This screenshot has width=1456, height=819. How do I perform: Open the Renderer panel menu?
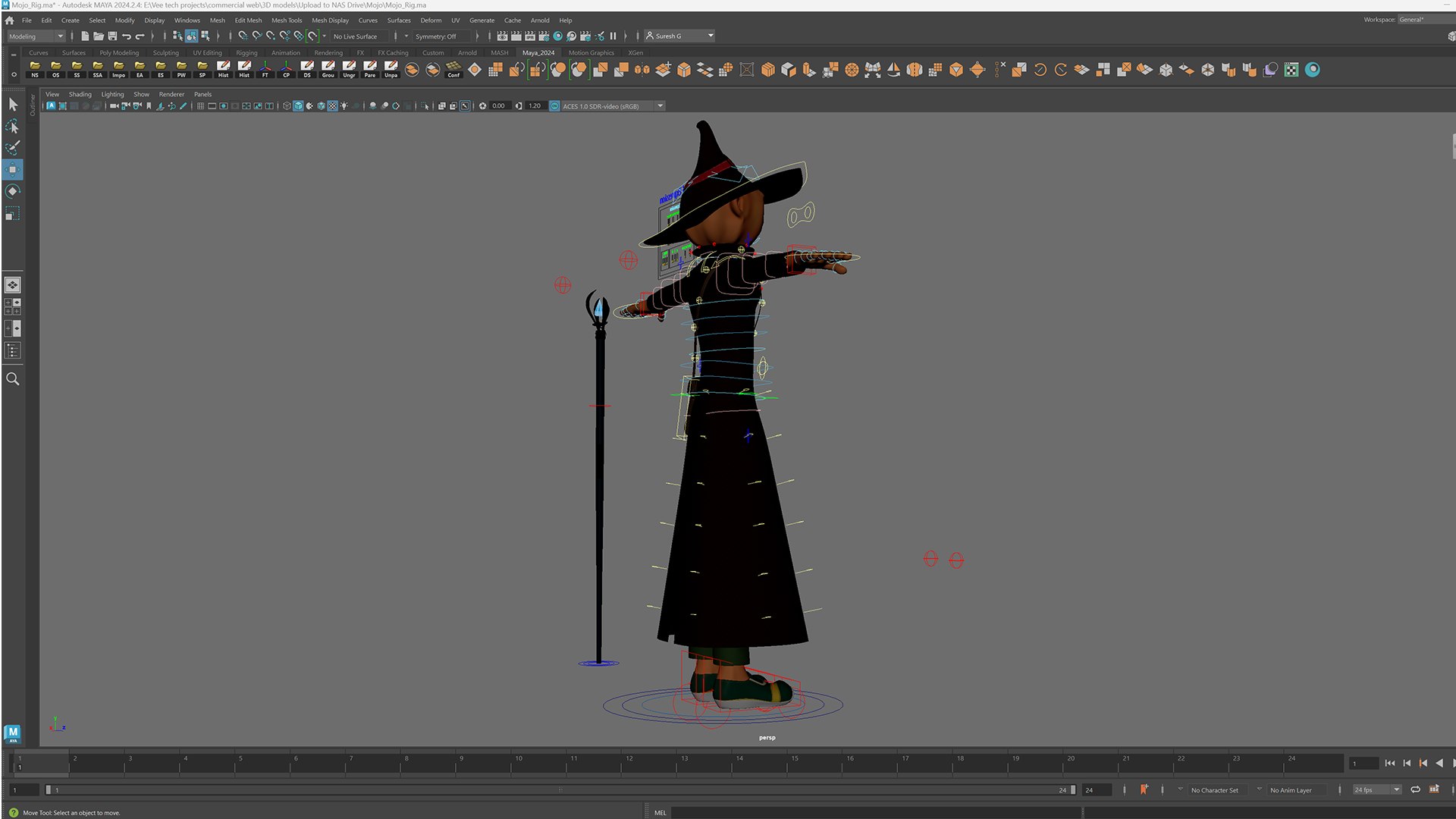click(171, 94)
